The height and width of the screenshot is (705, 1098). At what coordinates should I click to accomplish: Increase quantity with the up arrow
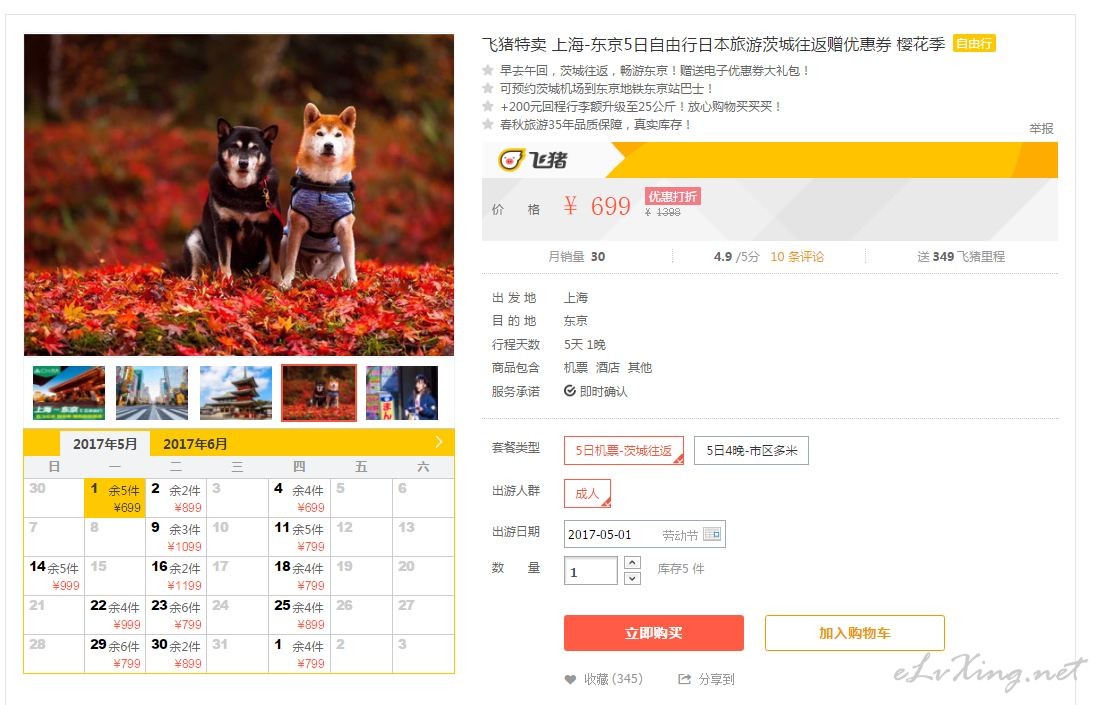pos(632,562)
